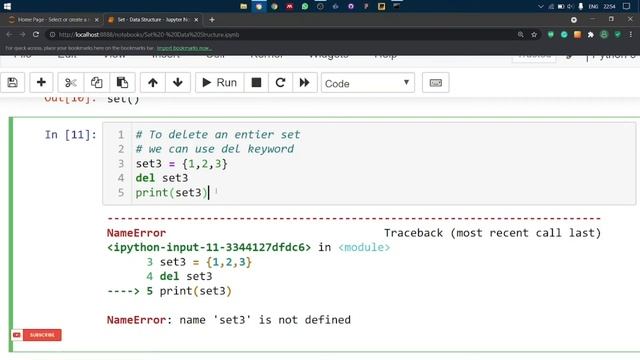Viewport: 640px width, 360px height.
Task: Open the microphone indicator in system tray
Action: [581, 7]
